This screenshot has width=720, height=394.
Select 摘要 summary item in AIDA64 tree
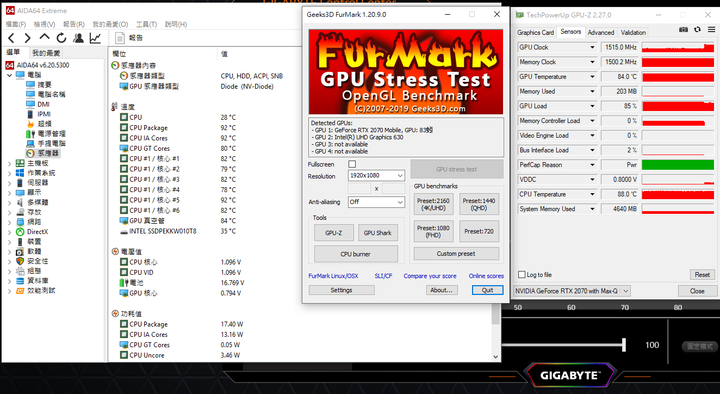click(39, 84)
